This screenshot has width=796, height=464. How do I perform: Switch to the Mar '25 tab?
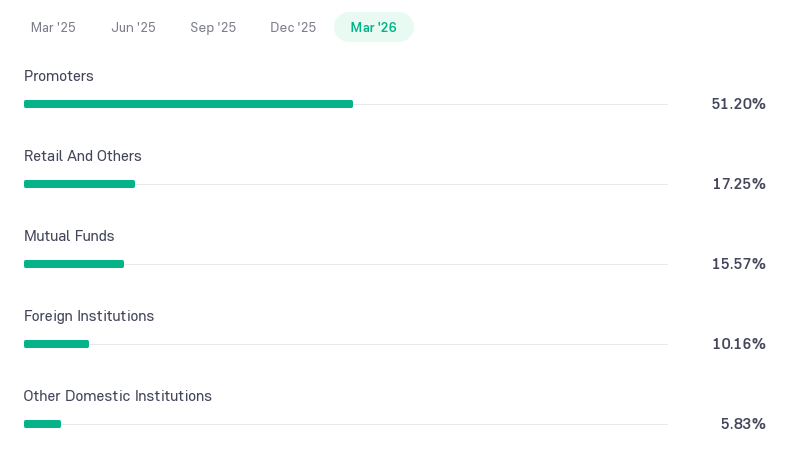(53, 27)
